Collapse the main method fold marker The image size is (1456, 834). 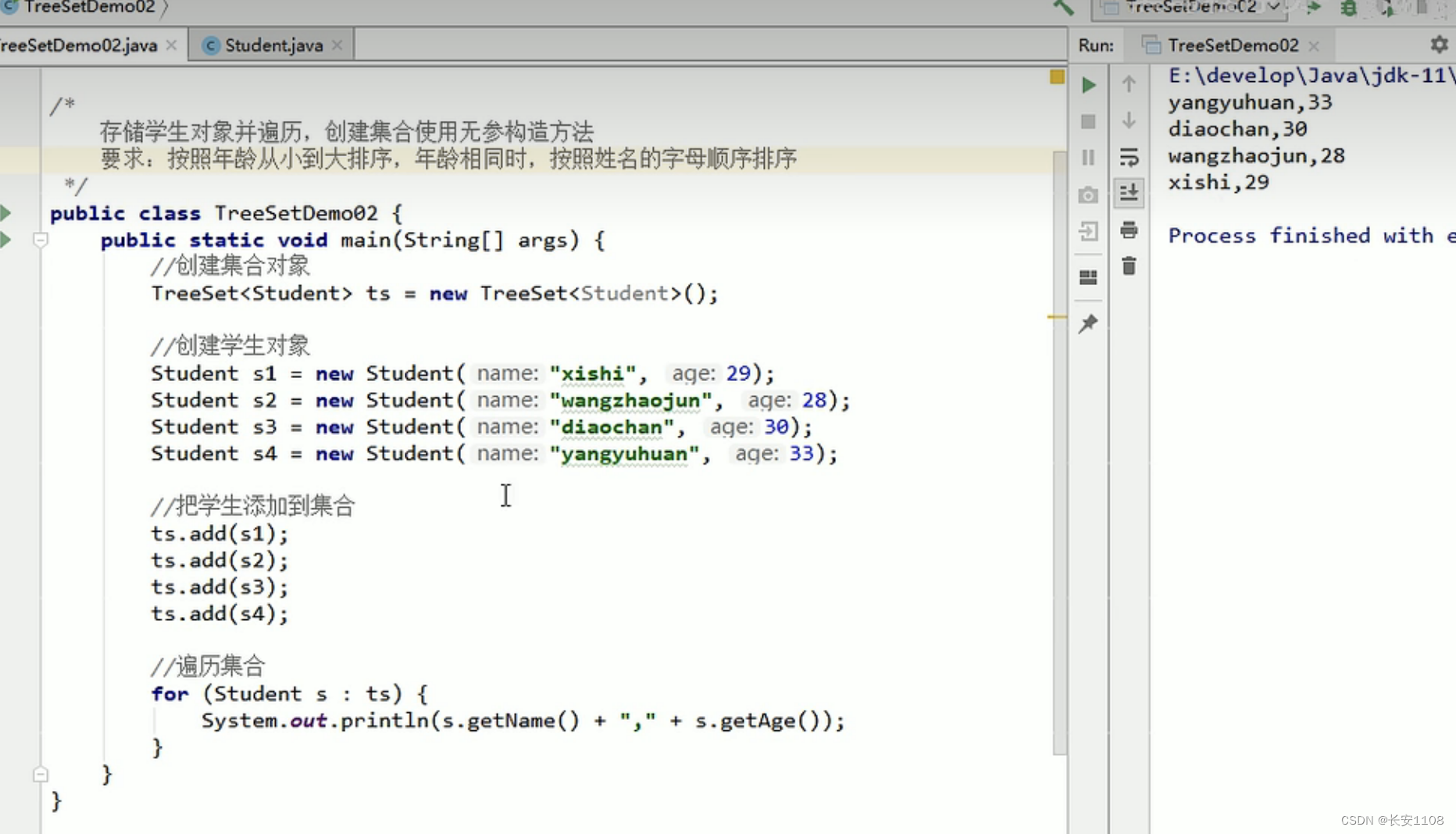click(41, 240)
